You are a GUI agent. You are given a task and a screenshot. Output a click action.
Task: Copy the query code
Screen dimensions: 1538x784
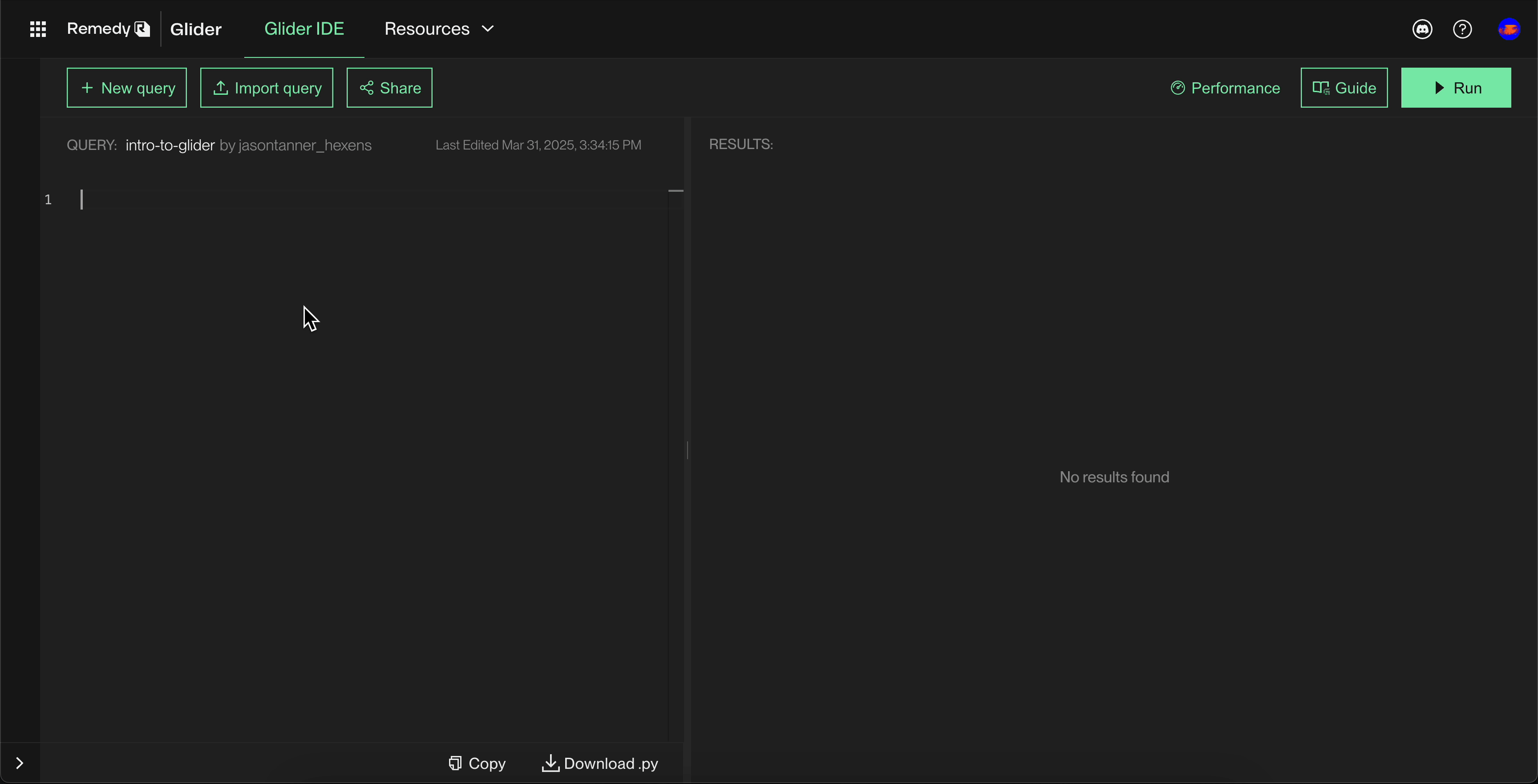tap(477, 763)
